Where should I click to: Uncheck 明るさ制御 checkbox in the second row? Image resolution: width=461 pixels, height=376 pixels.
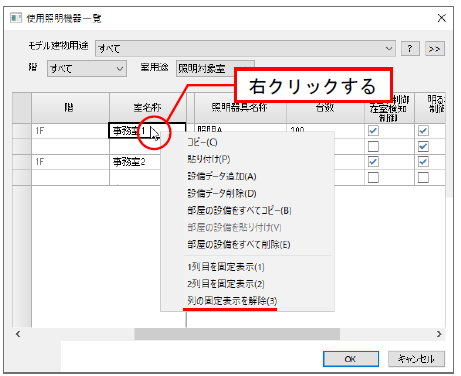click(423, 146)
